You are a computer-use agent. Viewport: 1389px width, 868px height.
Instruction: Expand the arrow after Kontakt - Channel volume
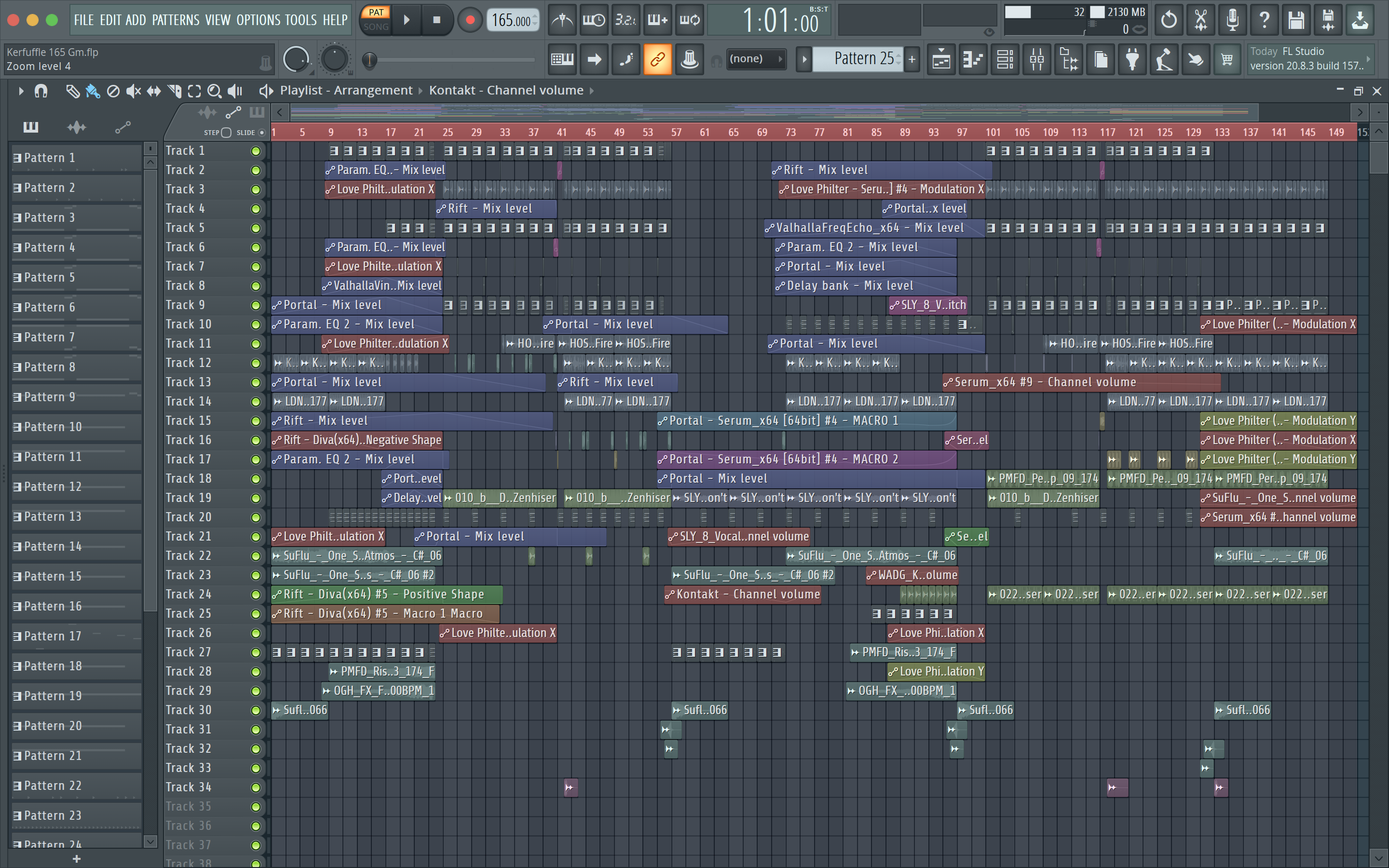pos(592,91)
